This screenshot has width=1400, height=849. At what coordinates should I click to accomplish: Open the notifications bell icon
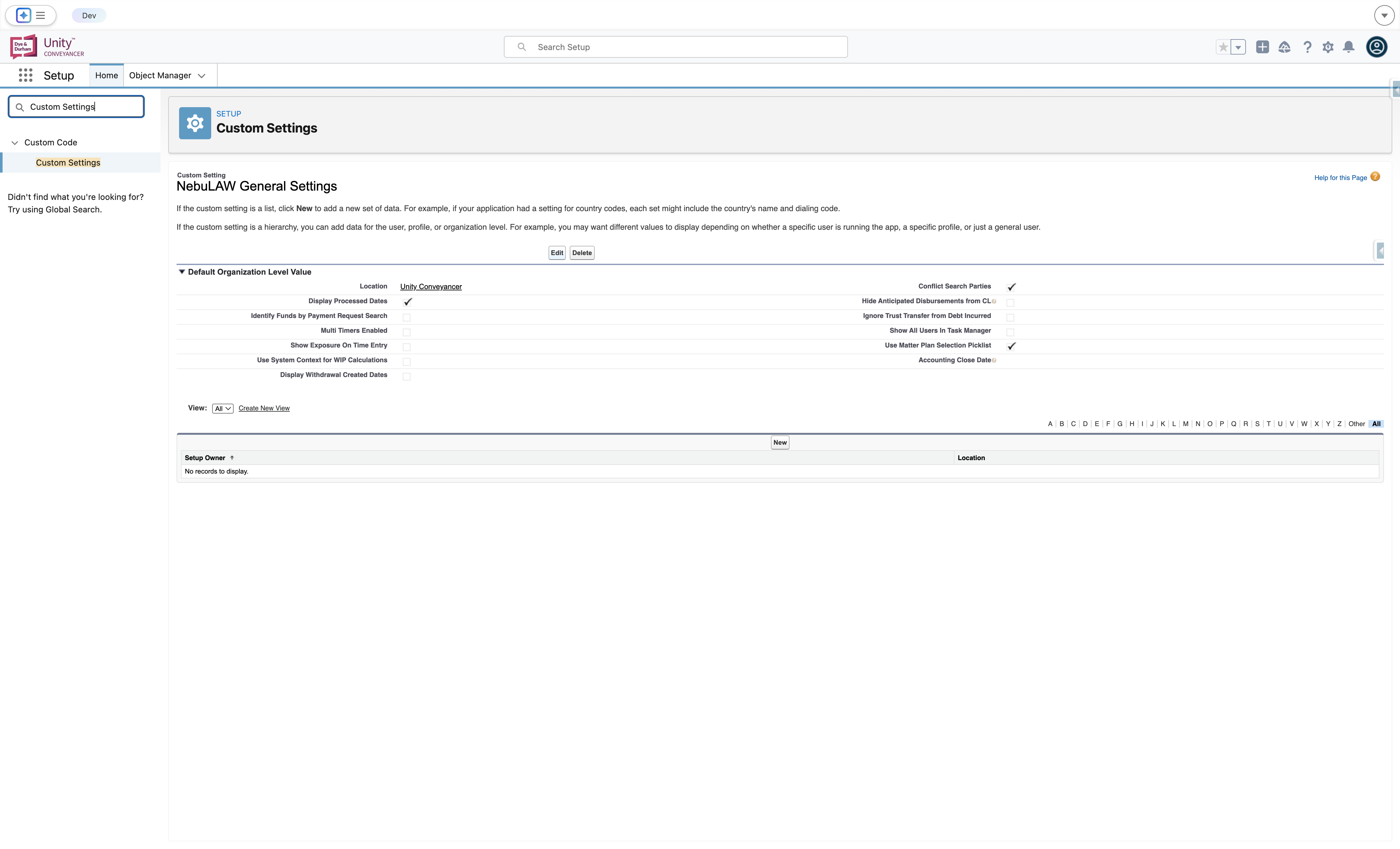tap(1348, 47)
